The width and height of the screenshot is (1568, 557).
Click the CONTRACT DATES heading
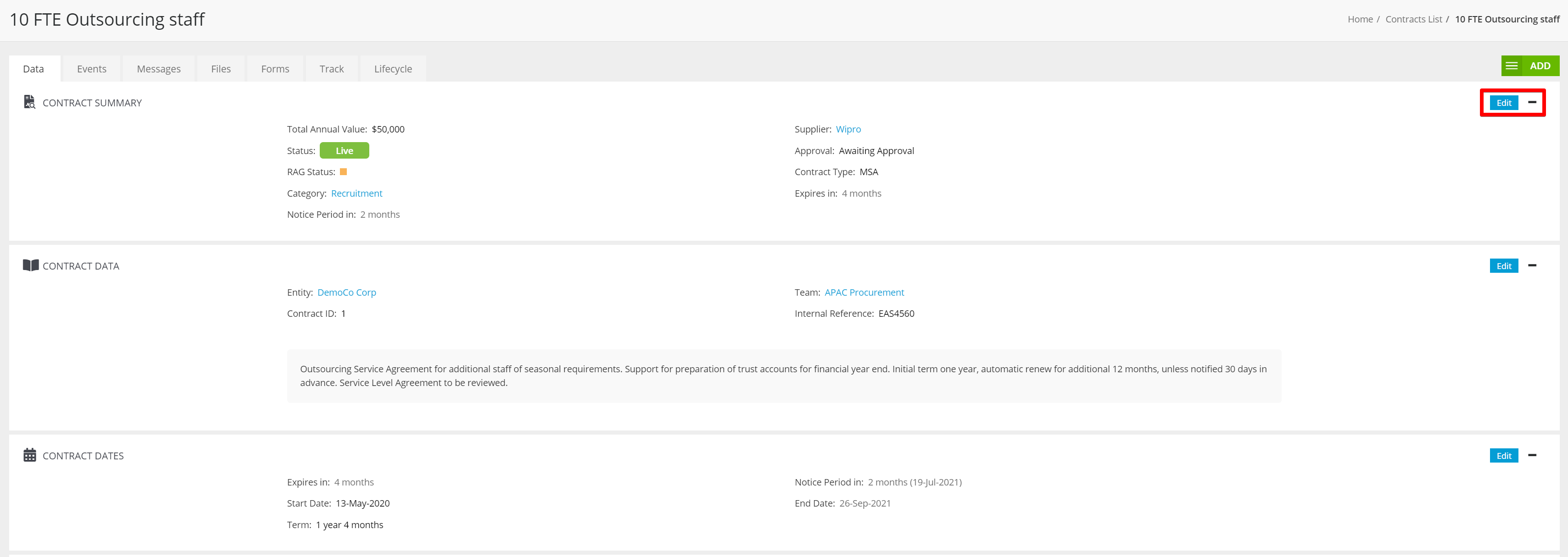click(83, 455)
